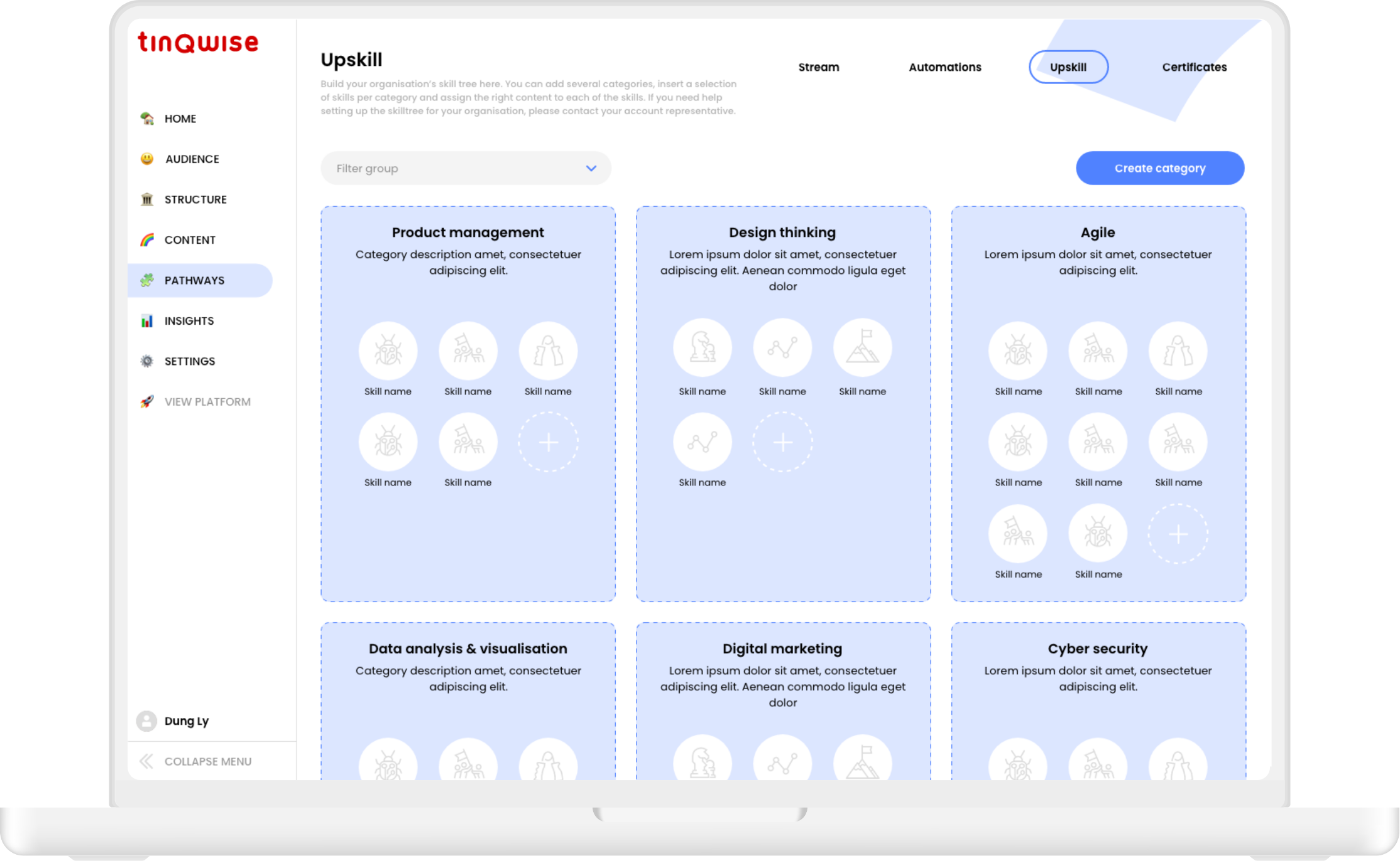Open Settings from the sidebar
1400x861 pixels.
point(189,361)
